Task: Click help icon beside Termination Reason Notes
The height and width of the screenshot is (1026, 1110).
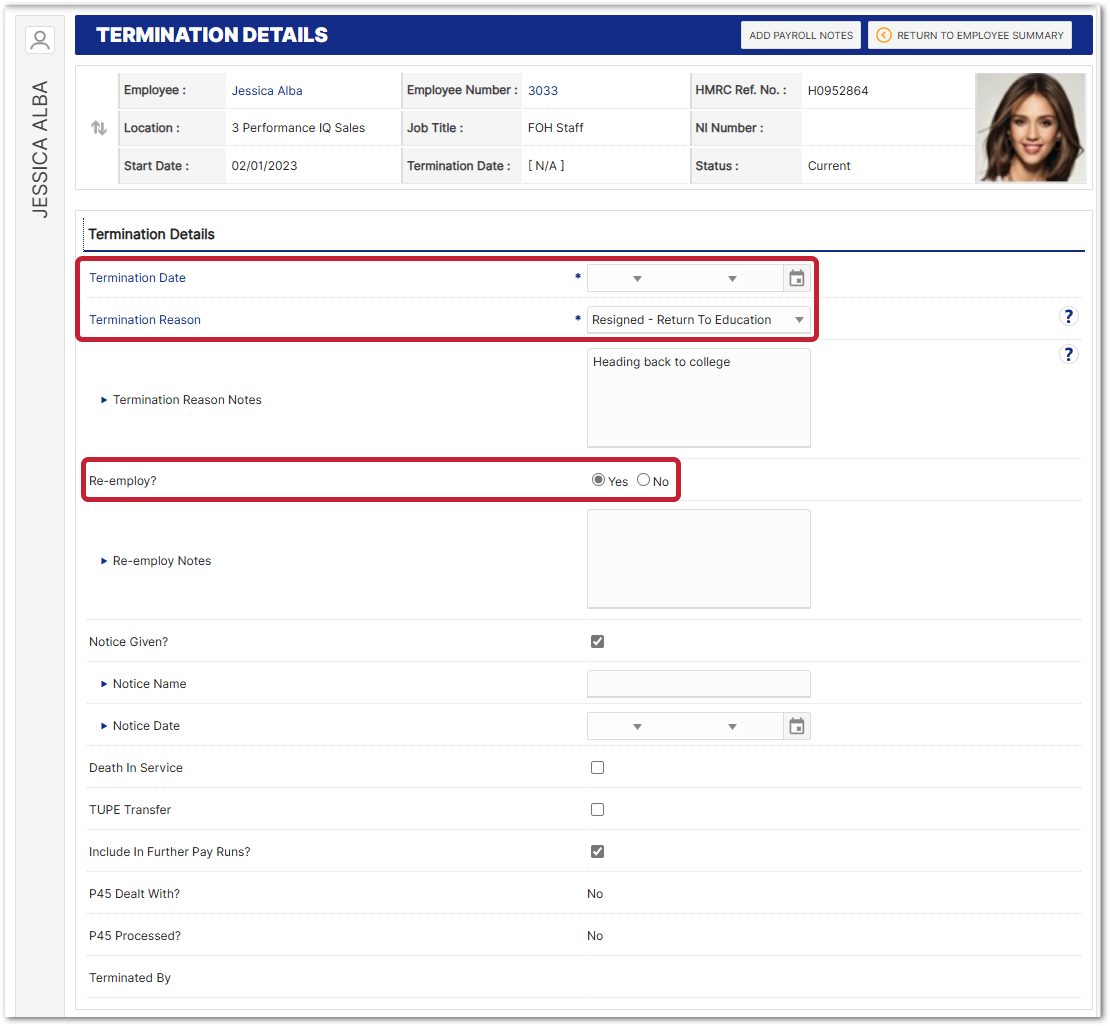Action: (1068, 355)
